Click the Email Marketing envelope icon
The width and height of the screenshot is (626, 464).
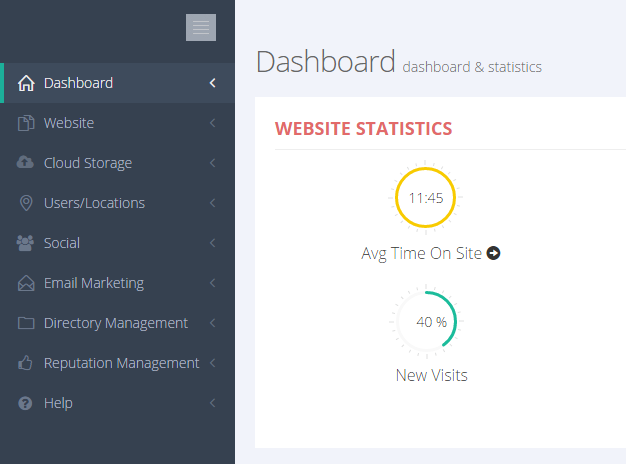[26, 283]
